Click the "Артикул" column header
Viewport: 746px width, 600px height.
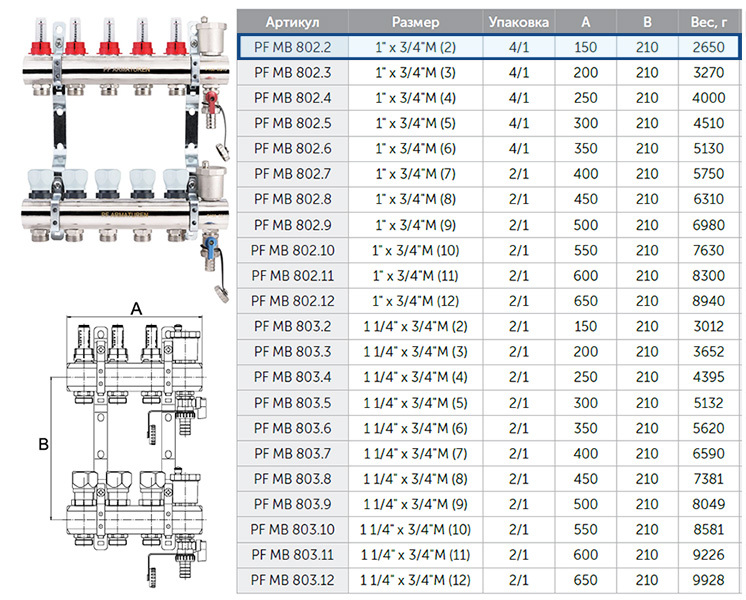[293, 22]
